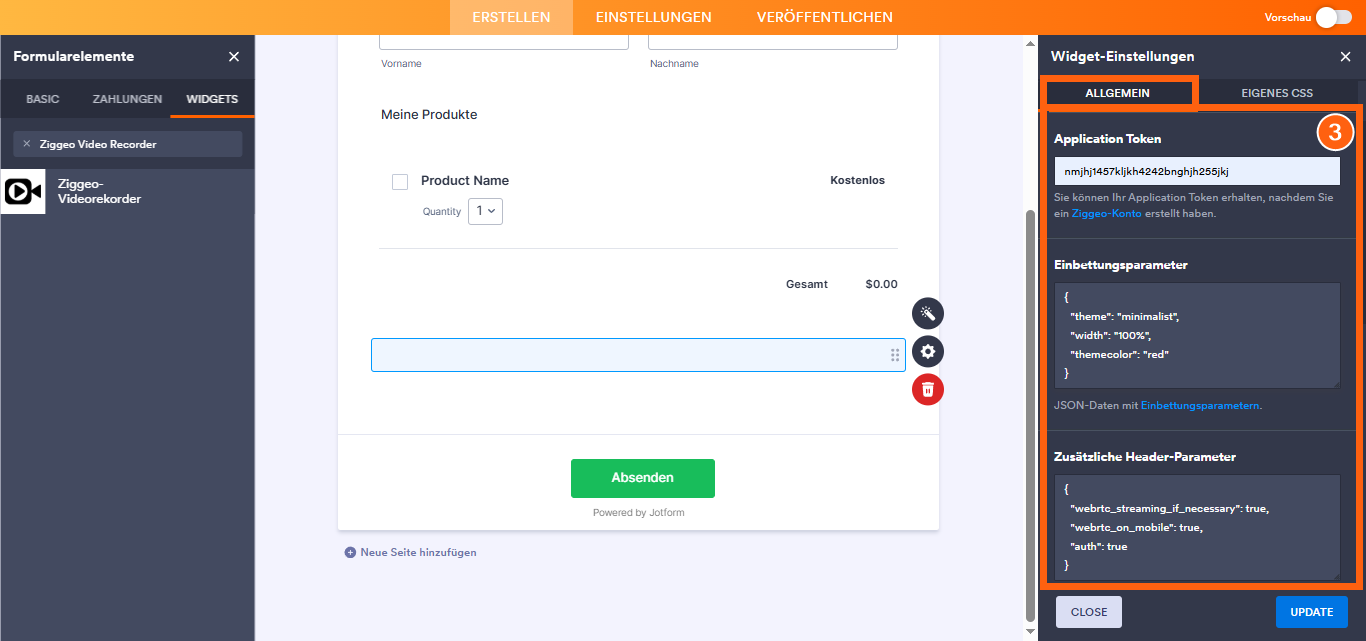Open widget settings gear icon
1366x641 pixels.
[x=928, y=352]
